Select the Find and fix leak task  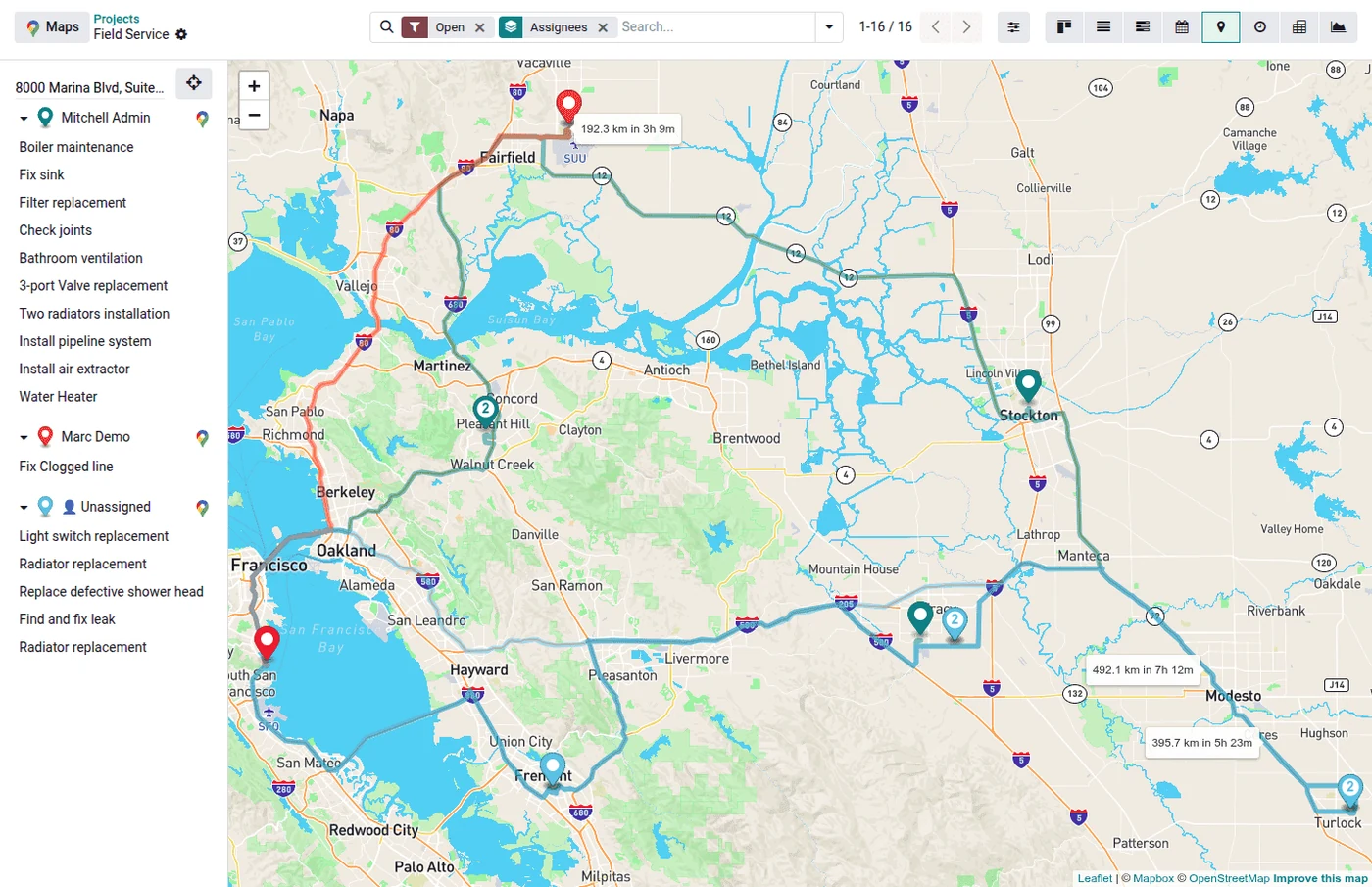tap(67, 619)
